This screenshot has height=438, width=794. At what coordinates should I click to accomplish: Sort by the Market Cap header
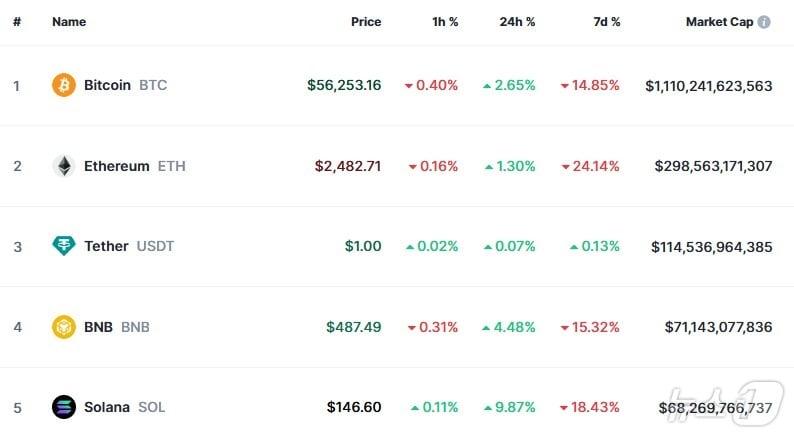point(719,21)
